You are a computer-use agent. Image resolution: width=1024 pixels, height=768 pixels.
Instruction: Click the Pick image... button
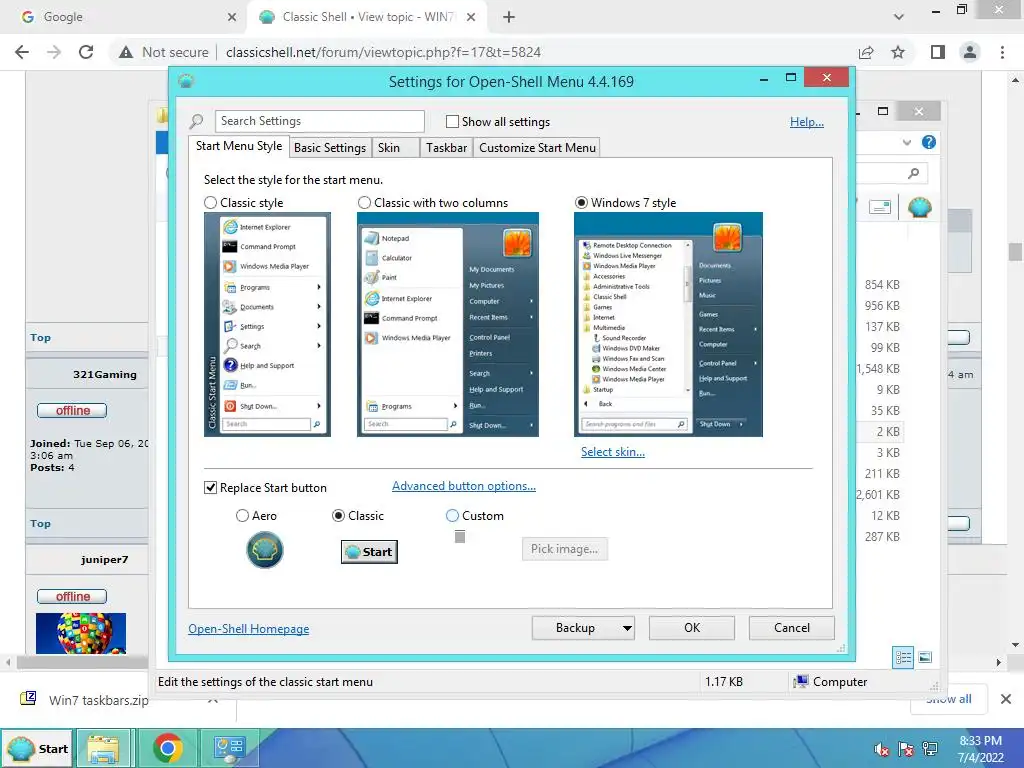coord(564,549)
